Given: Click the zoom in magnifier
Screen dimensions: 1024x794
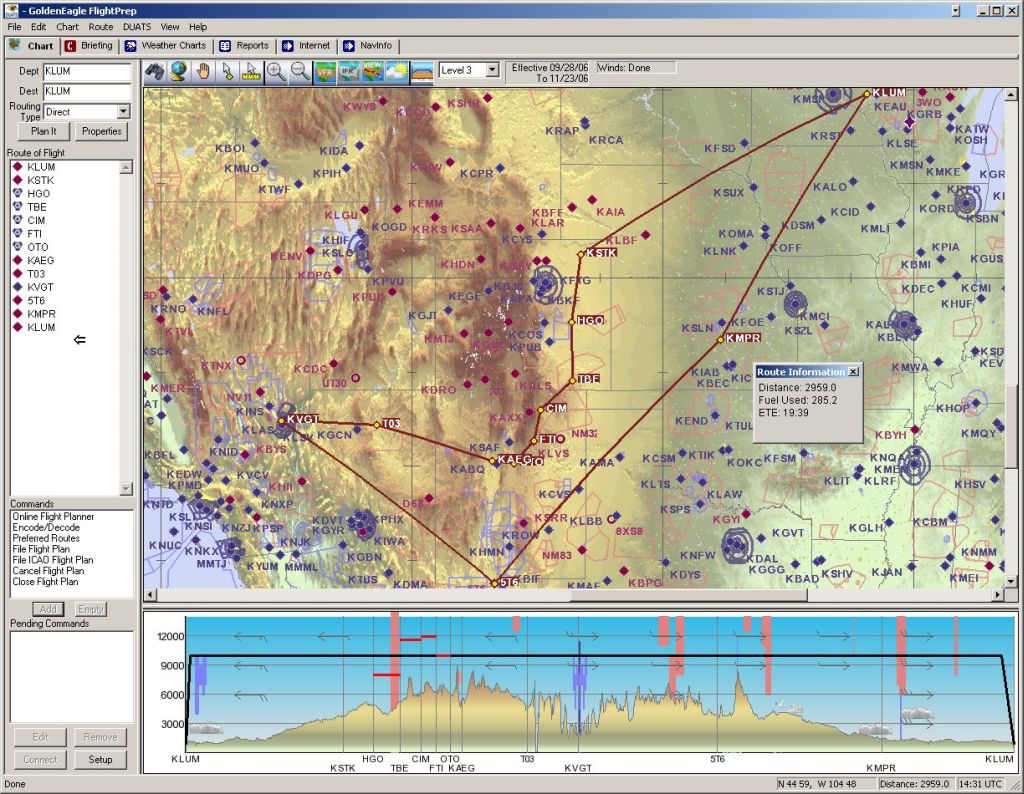Looking at the screenshot, I should pyautogui.click(x=276, y=71).
